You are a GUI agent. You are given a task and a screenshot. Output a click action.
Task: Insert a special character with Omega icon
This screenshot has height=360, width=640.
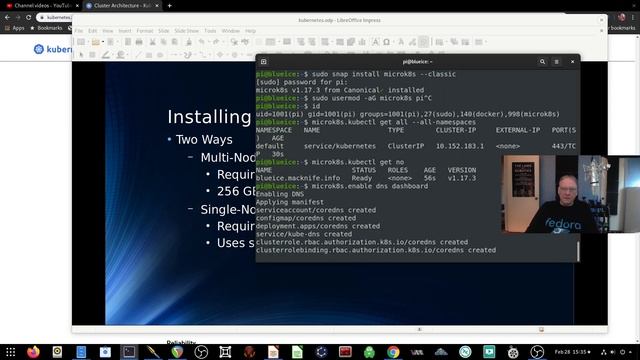(386, 42)
